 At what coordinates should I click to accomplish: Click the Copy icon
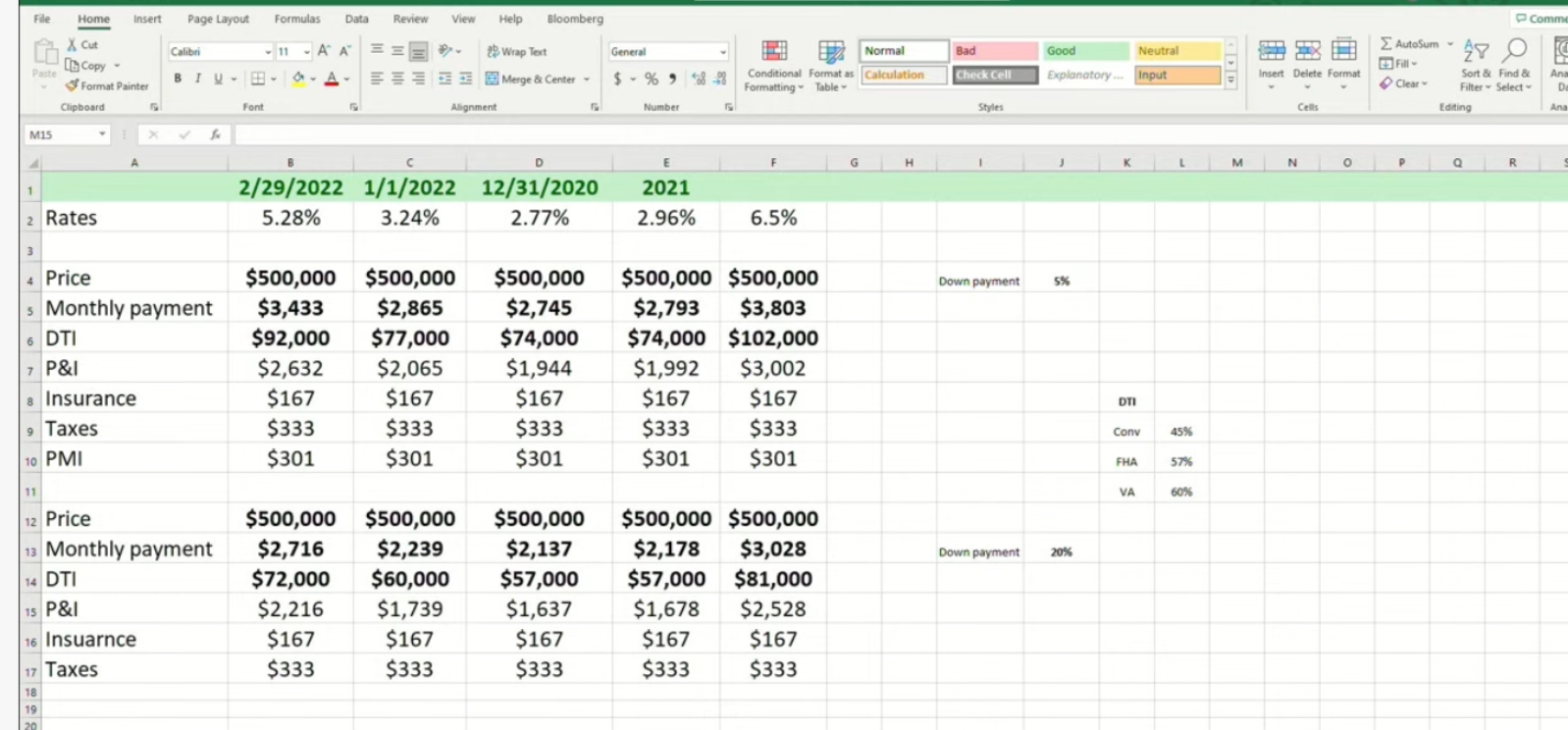pyautogui.click(x=72, y=66)
